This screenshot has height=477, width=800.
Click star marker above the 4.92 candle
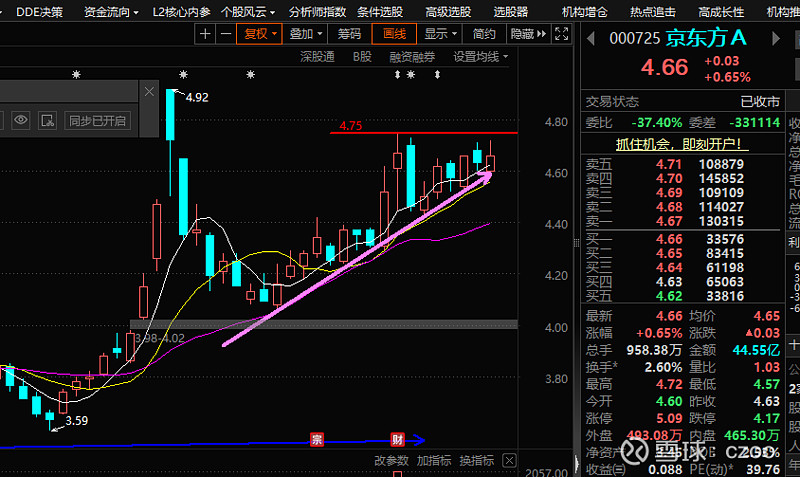click(184, 75)
